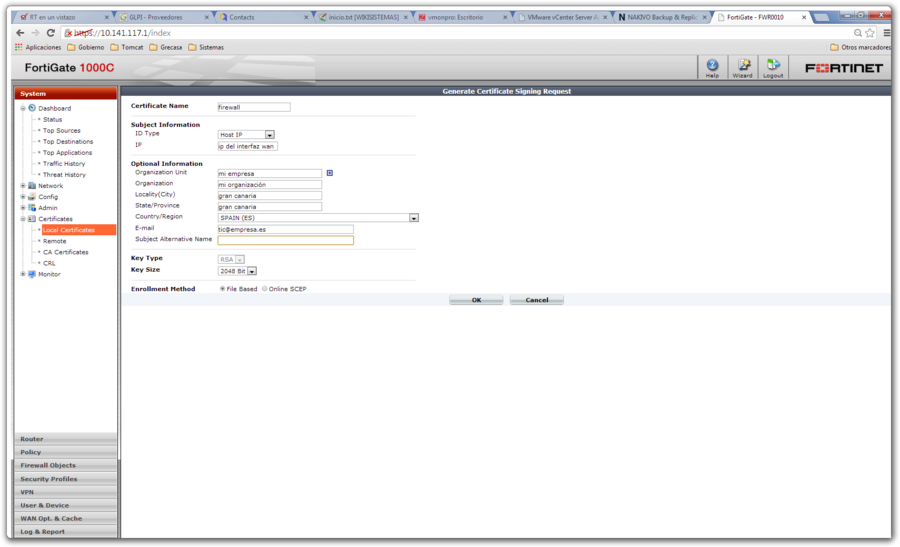The height and width of the screenshot is (547, 900).
Task: Click the add Organization Unit plus icon
Action: 330,173
